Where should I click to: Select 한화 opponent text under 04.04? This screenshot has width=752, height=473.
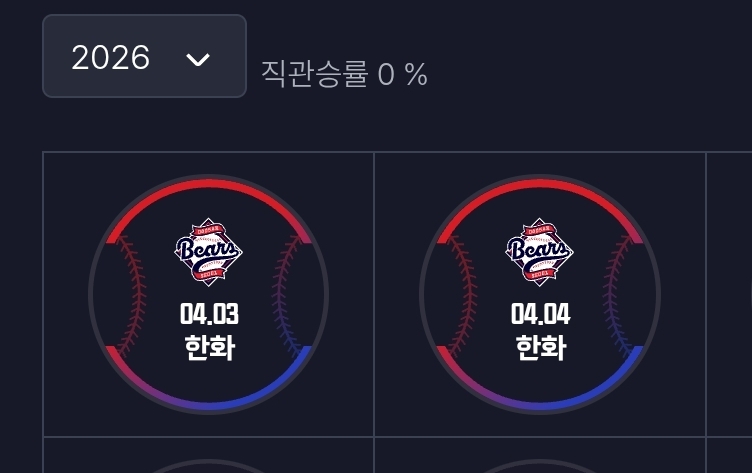tap(541, 347)
